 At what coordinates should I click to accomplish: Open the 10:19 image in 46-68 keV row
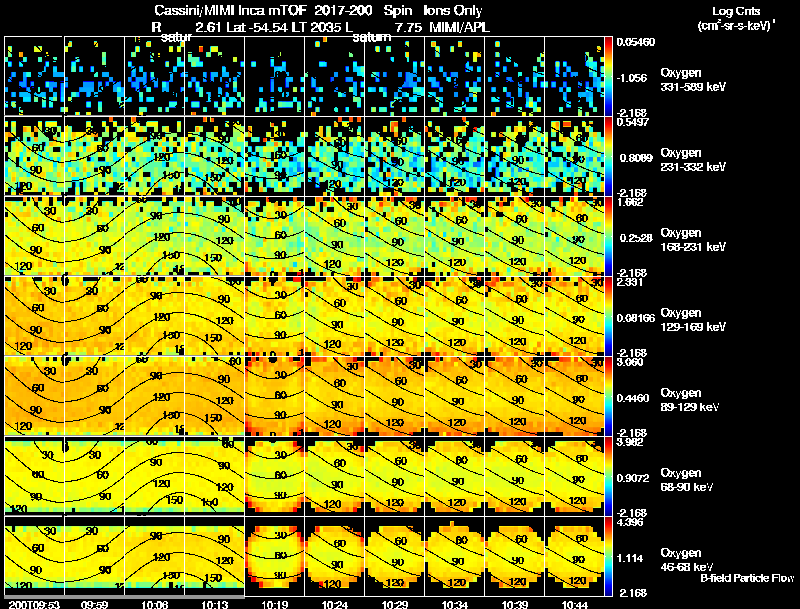pyautogui.click(x=274, y=556)
